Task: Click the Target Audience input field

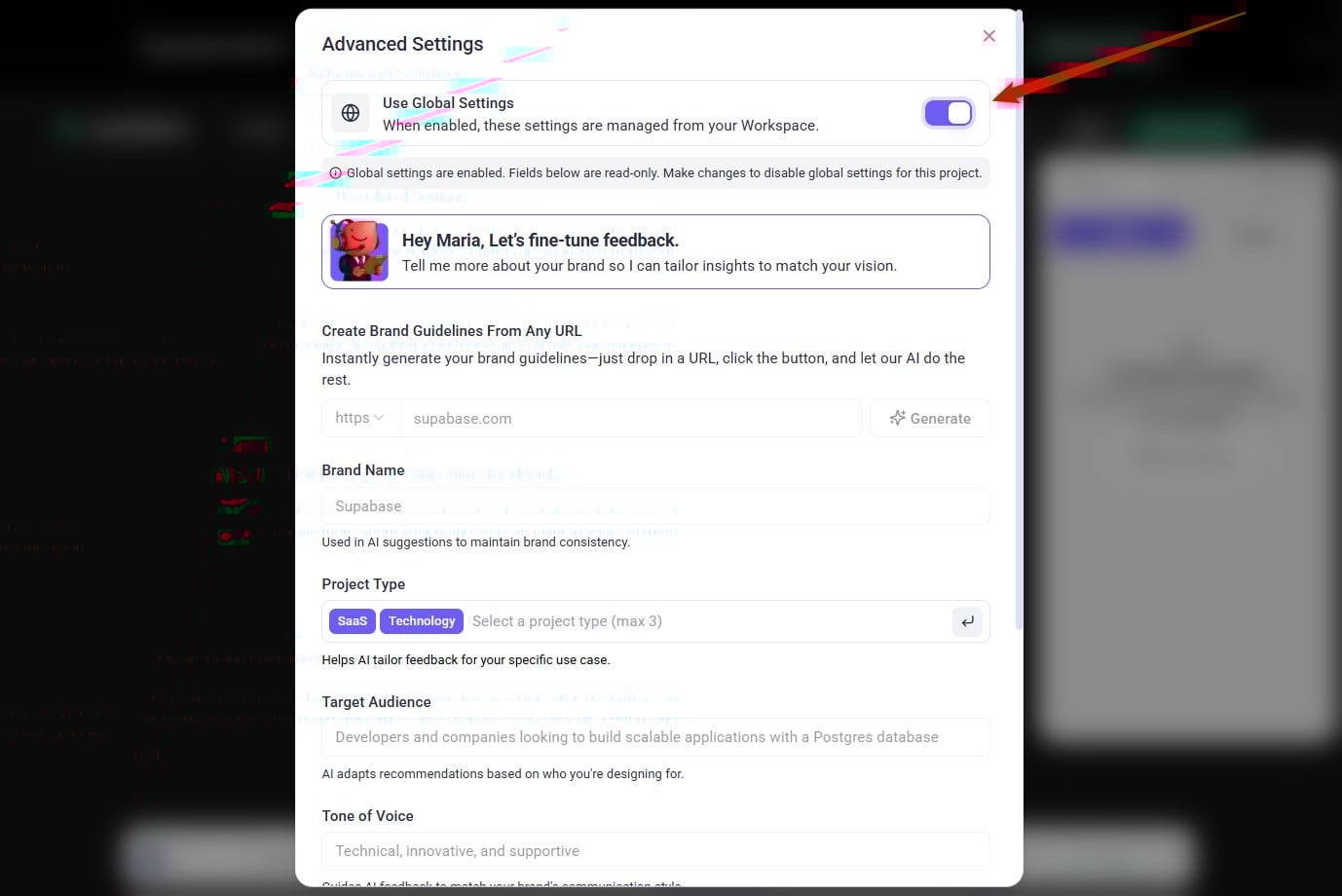Action: pyautogui.click(x=655, y=737)
